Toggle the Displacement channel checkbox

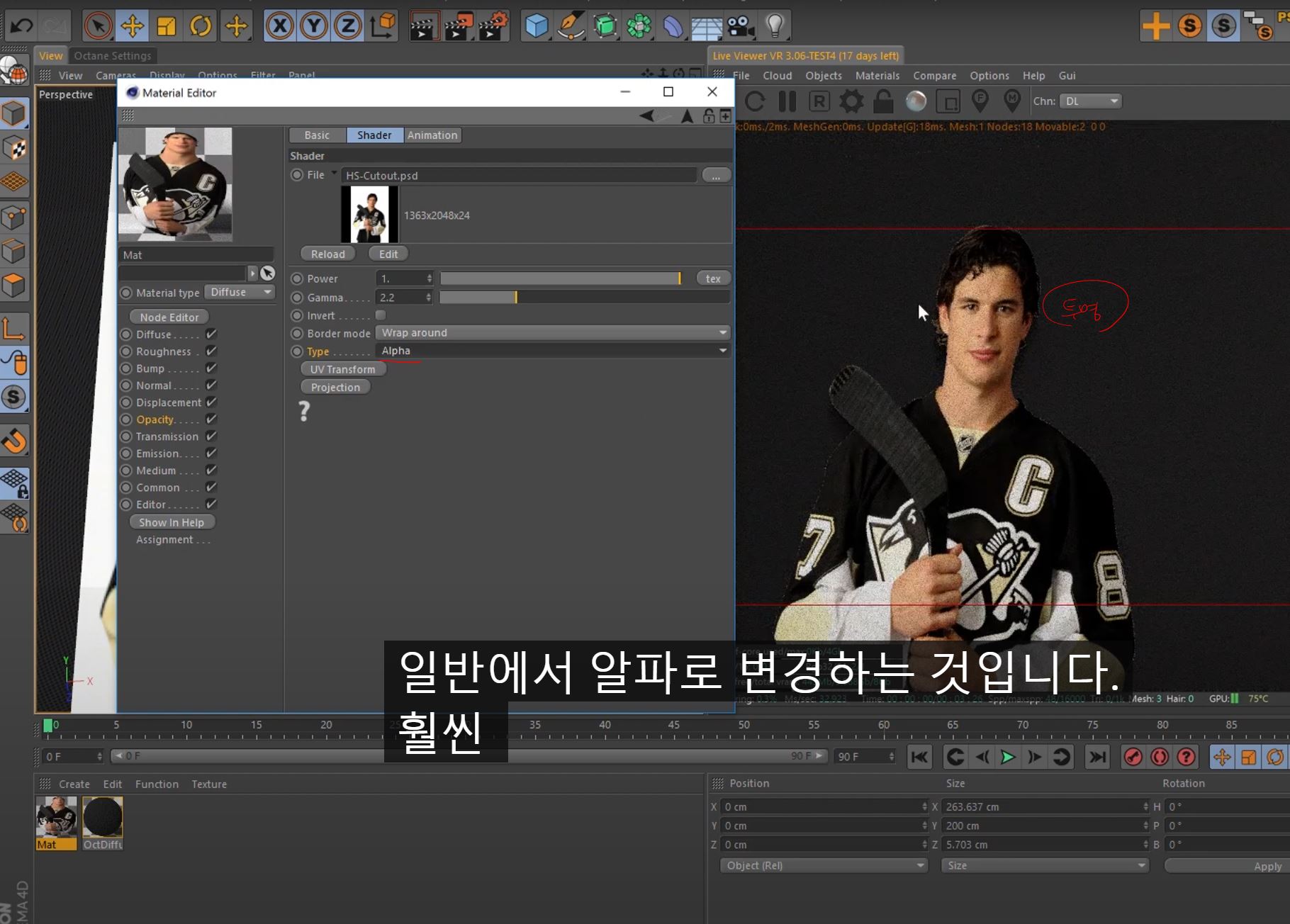point(211,402)
